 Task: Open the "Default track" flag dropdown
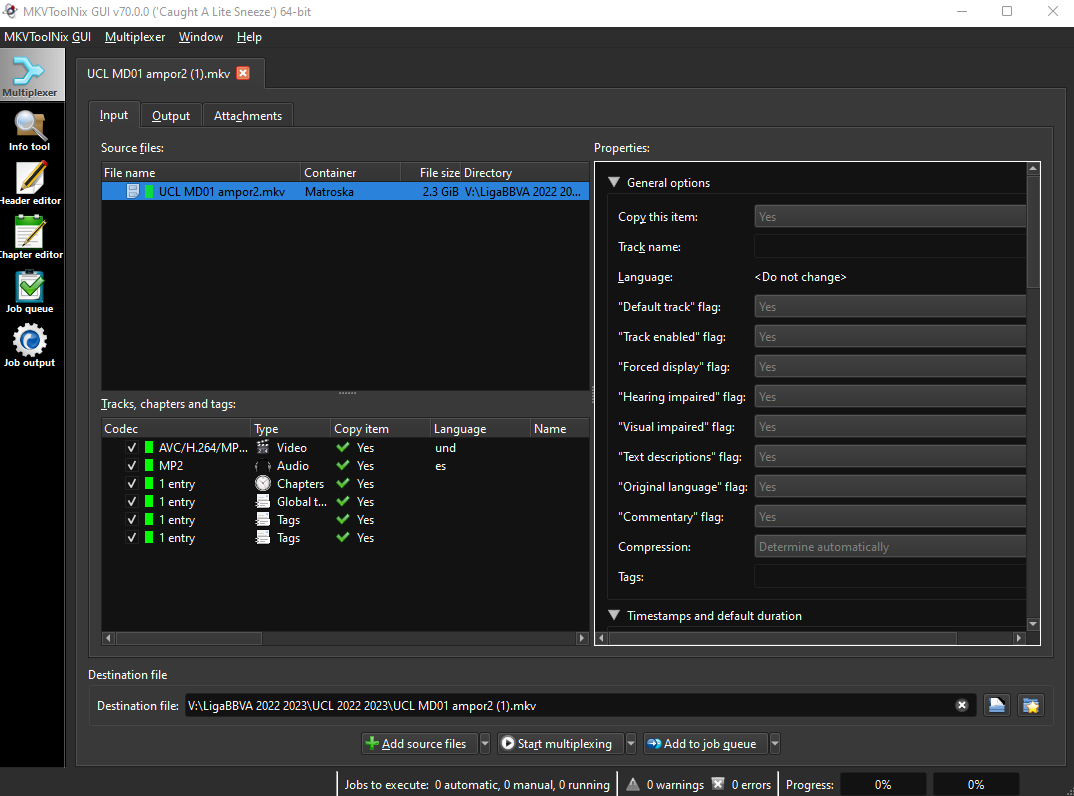click(x=890, y=306)
